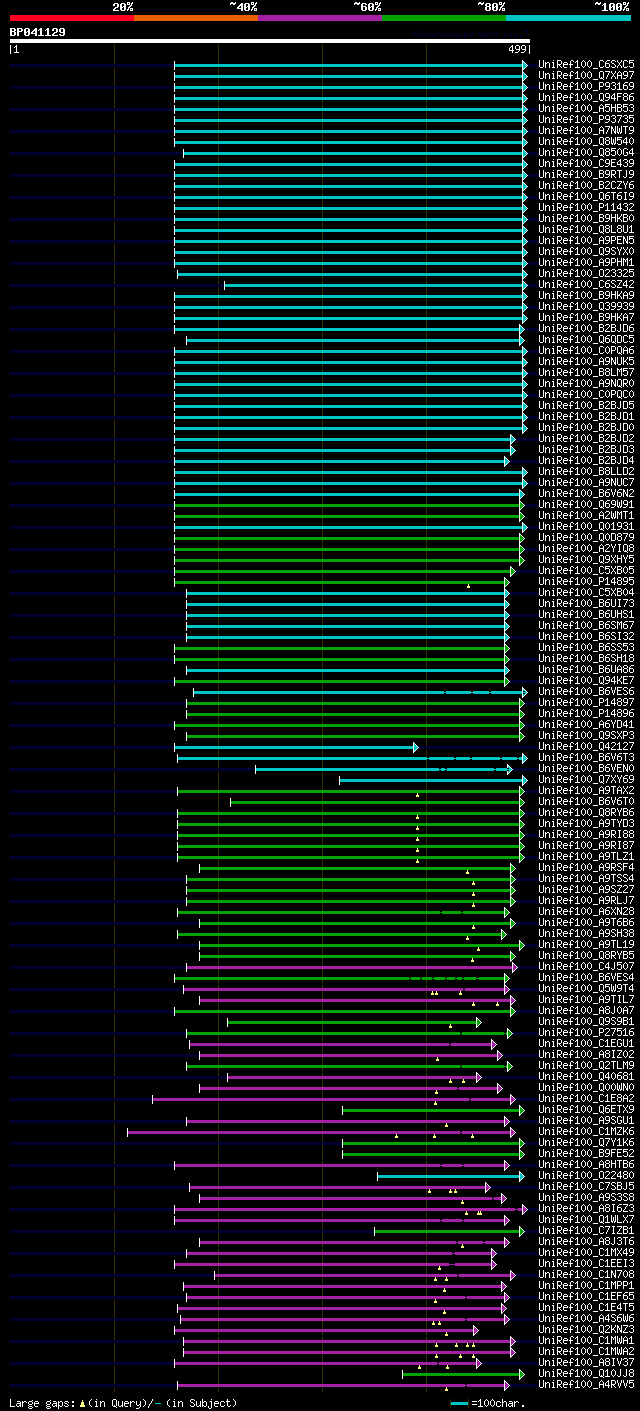Click the red 20% identity legend segment

pos(72,18)
